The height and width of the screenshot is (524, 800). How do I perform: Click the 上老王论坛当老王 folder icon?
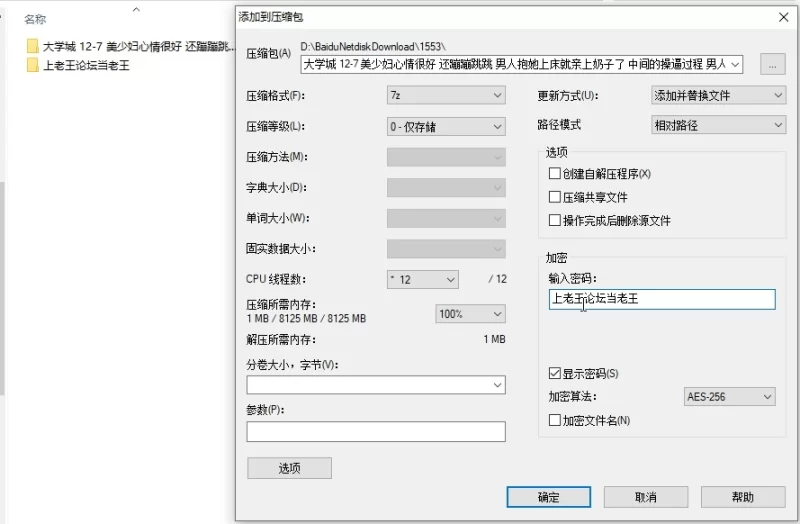tap(33, 65)
